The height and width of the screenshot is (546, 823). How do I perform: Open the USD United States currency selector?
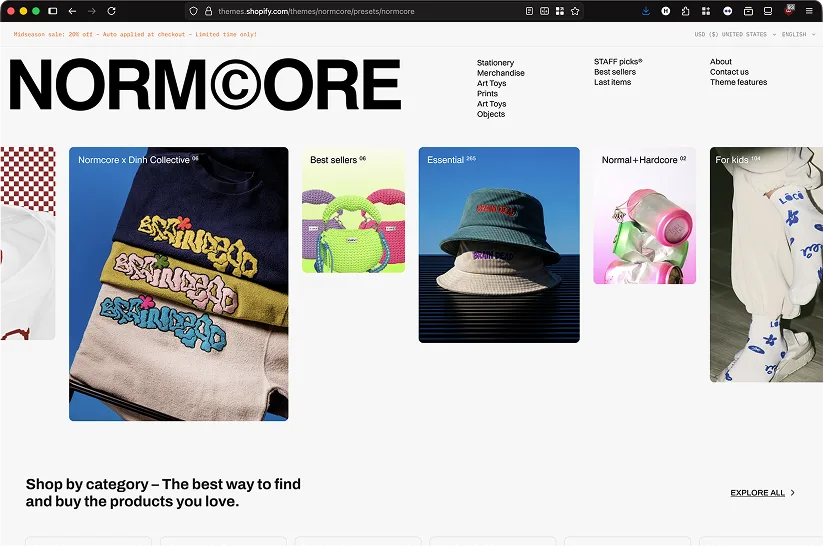click(x=735, y=34)
